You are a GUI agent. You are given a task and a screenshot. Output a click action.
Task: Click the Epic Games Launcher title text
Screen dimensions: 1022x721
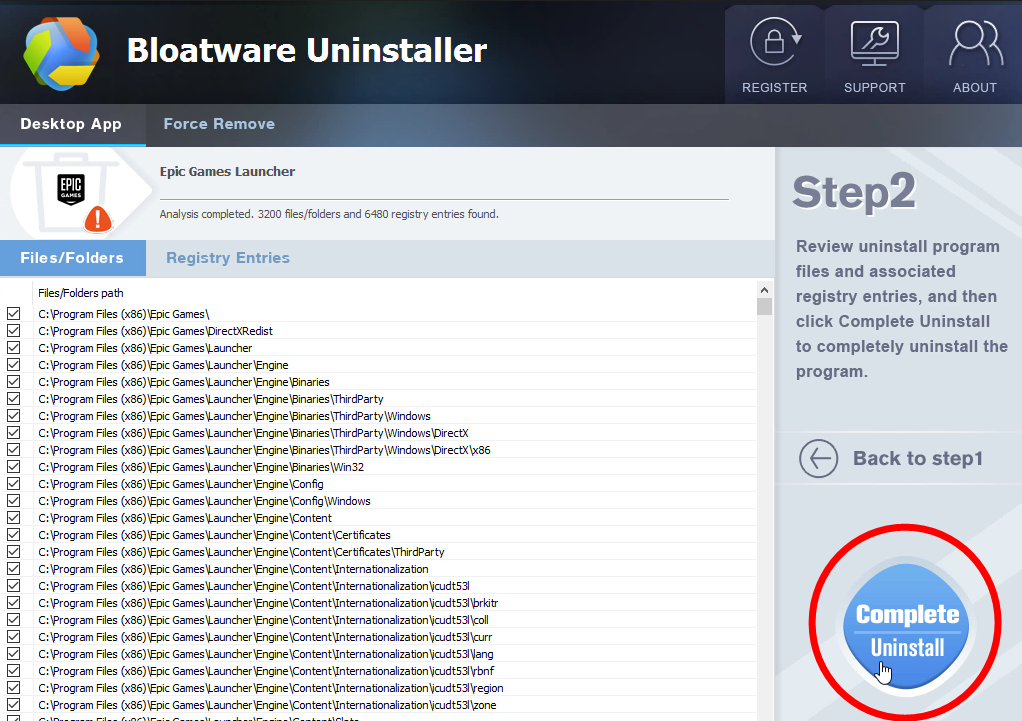click(x=227, y=171)
